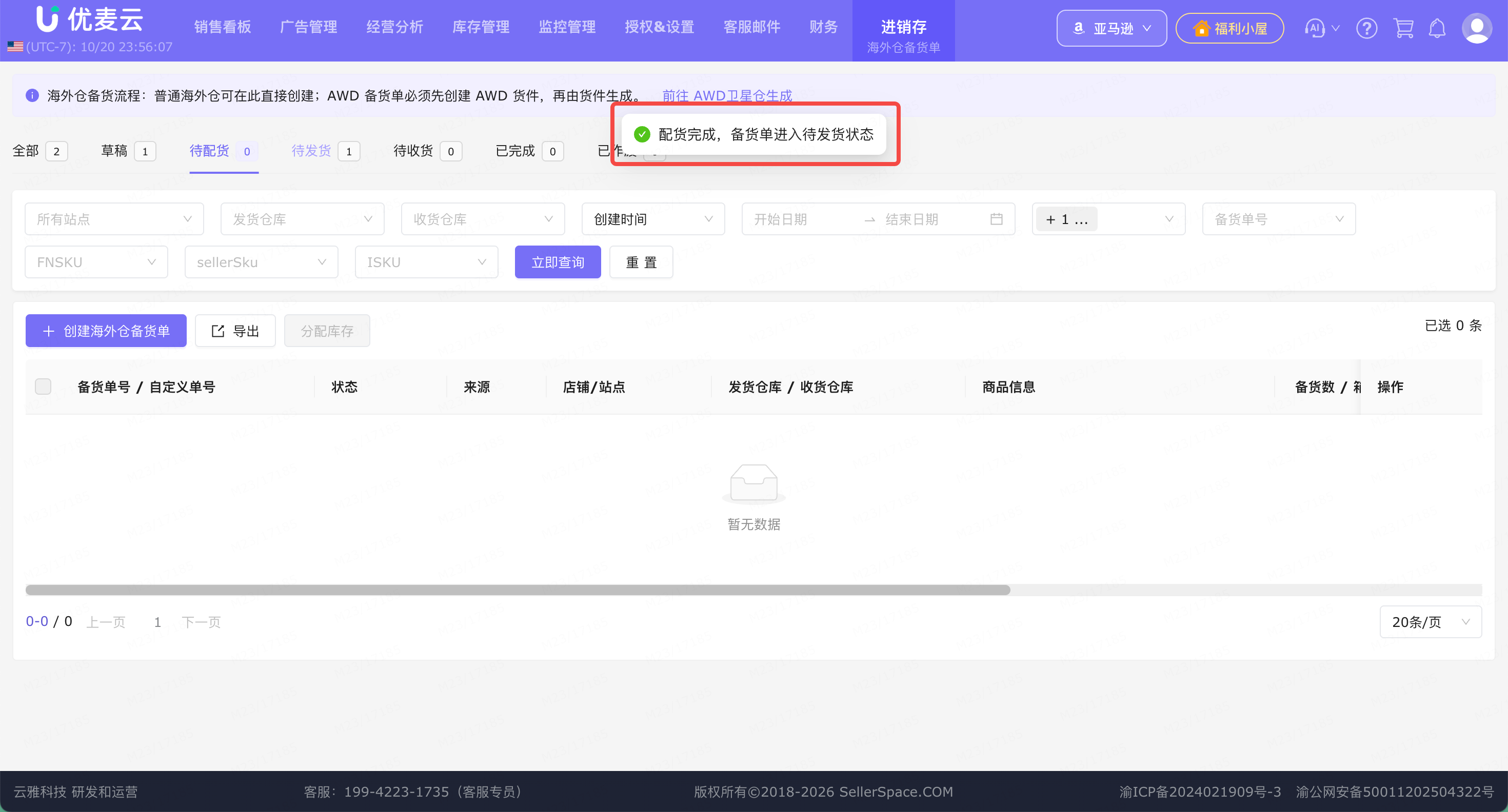The image size is (1508, 812).
Task: Expand the 所有站点 site dropdown
Action: click(x=114, y=219)
